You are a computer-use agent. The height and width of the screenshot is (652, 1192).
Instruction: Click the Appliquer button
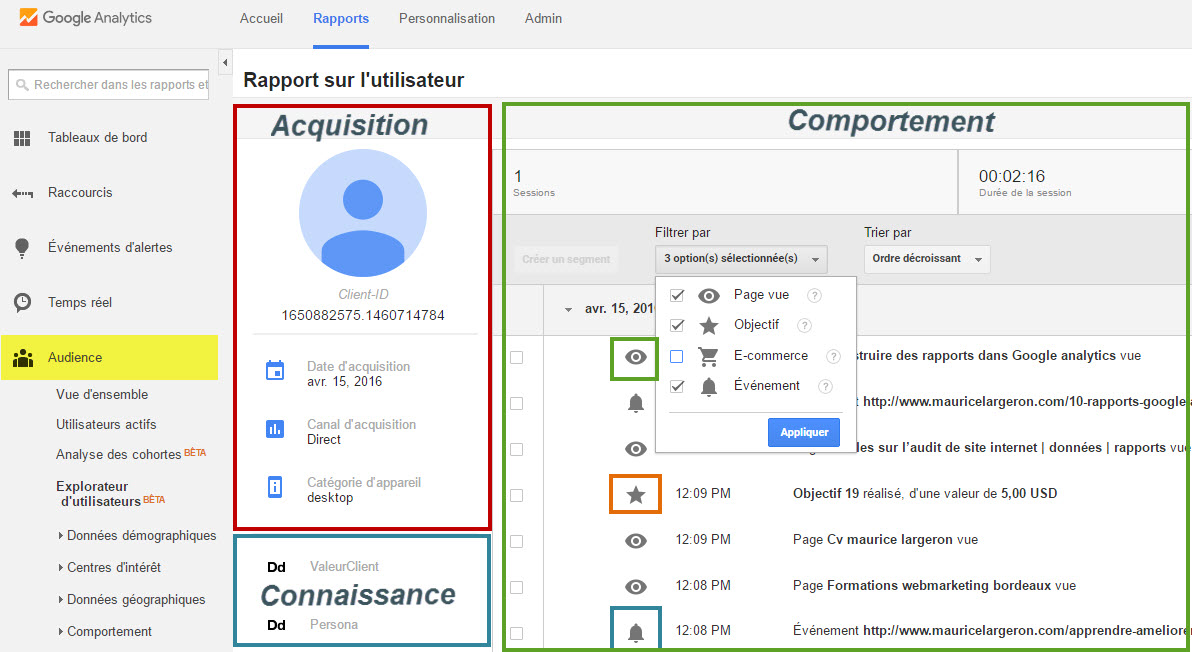coord(804,432)
